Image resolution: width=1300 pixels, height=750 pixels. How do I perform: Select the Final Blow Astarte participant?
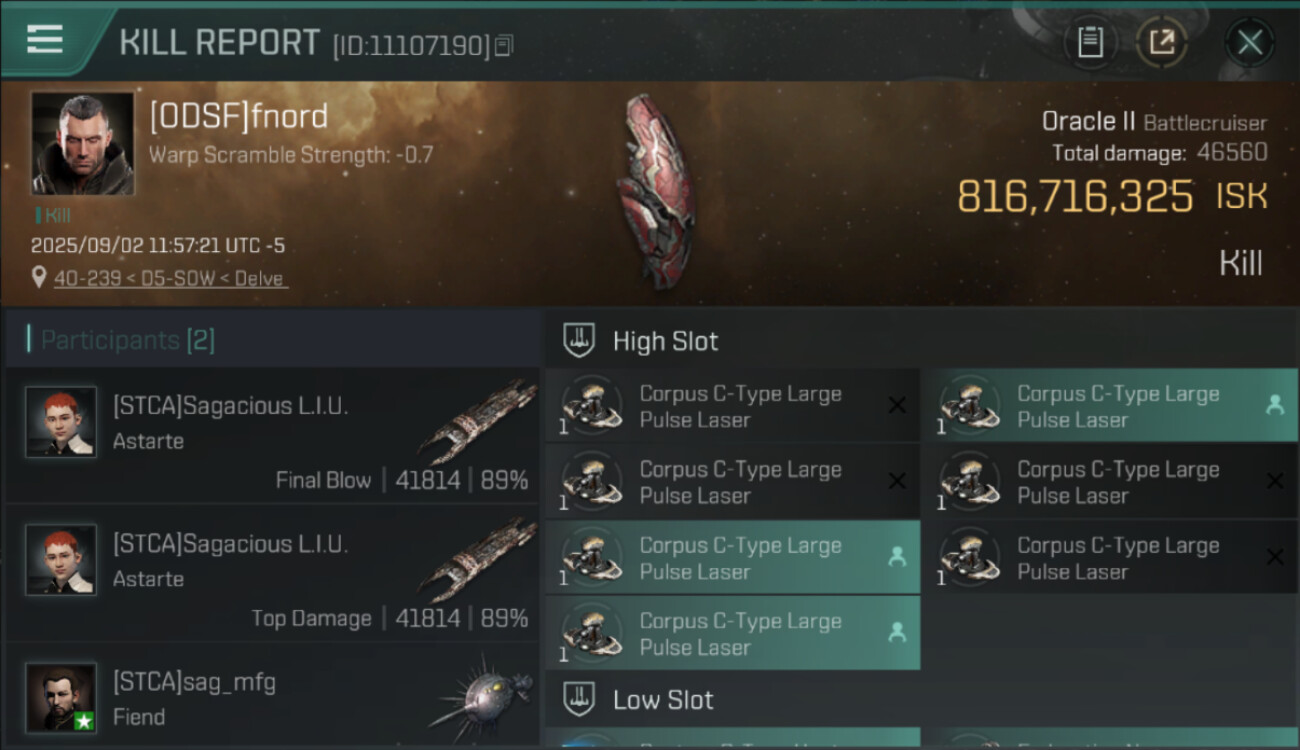(272, 436)
